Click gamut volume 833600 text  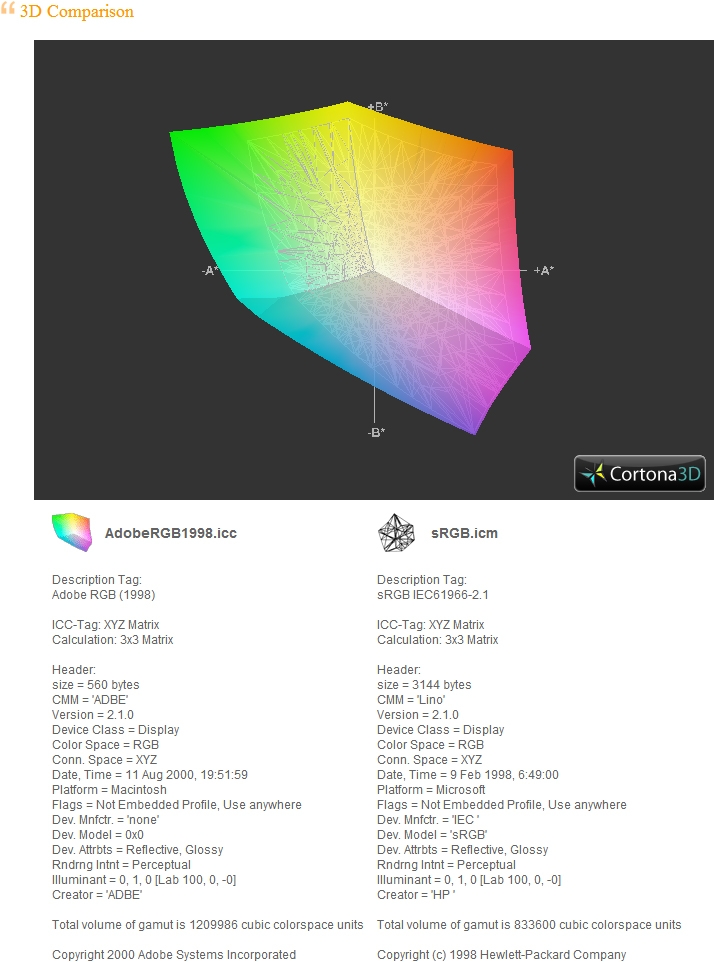[x=529, y=925]
